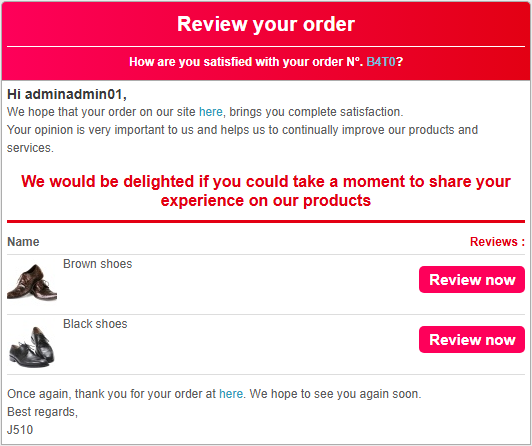The height and width of the screenshot is (446, 532).
Task: Click the 'Your opinion is very important' paragraph
Action: [x=243, y=139]
